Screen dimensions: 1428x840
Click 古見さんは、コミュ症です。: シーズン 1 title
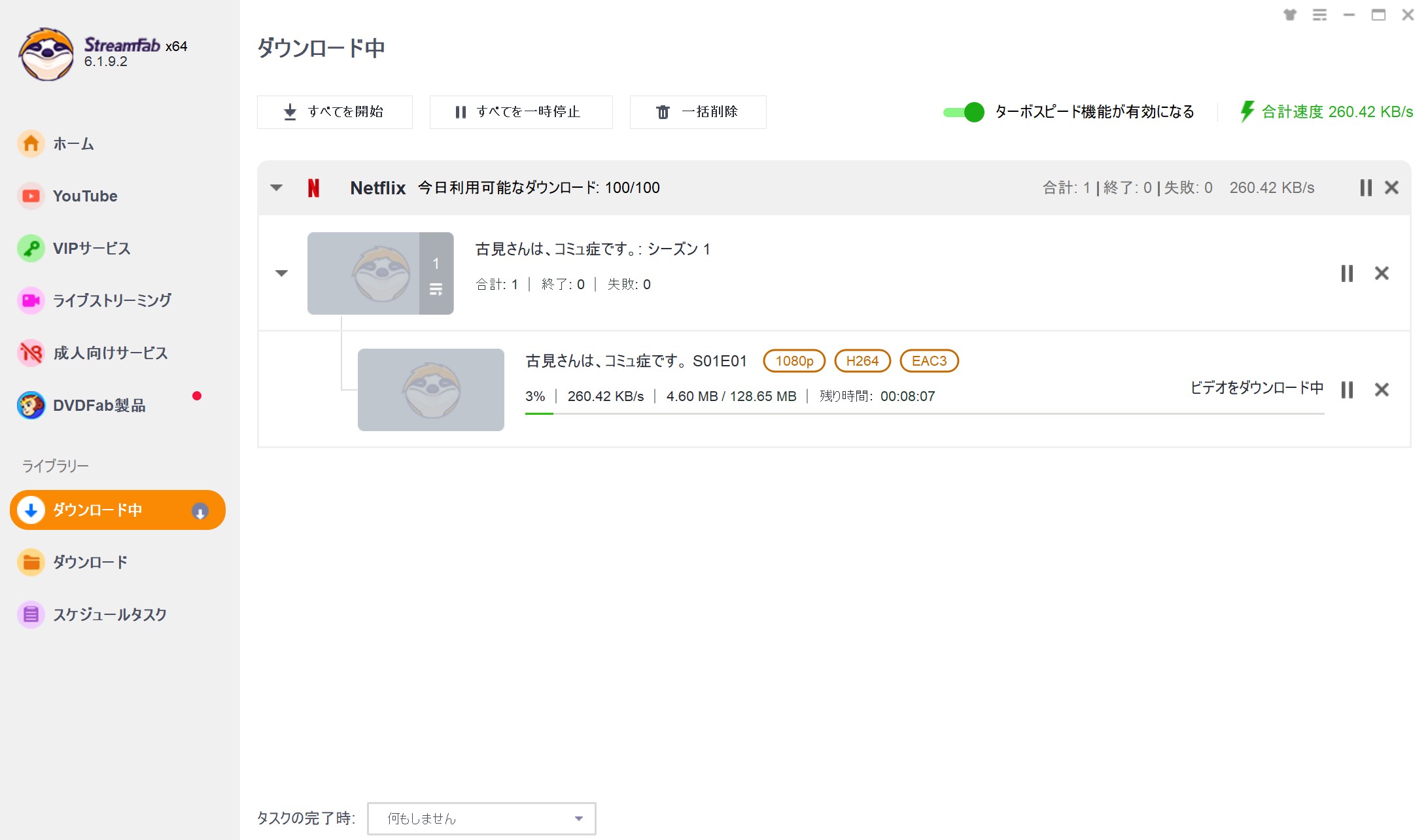click(x=593, y=249)
